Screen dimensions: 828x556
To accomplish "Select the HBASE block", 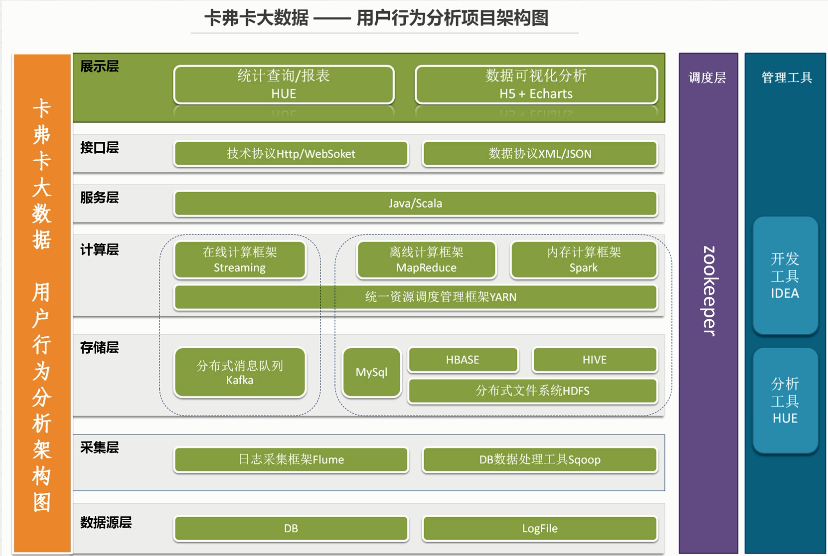I will coord(463,360).
